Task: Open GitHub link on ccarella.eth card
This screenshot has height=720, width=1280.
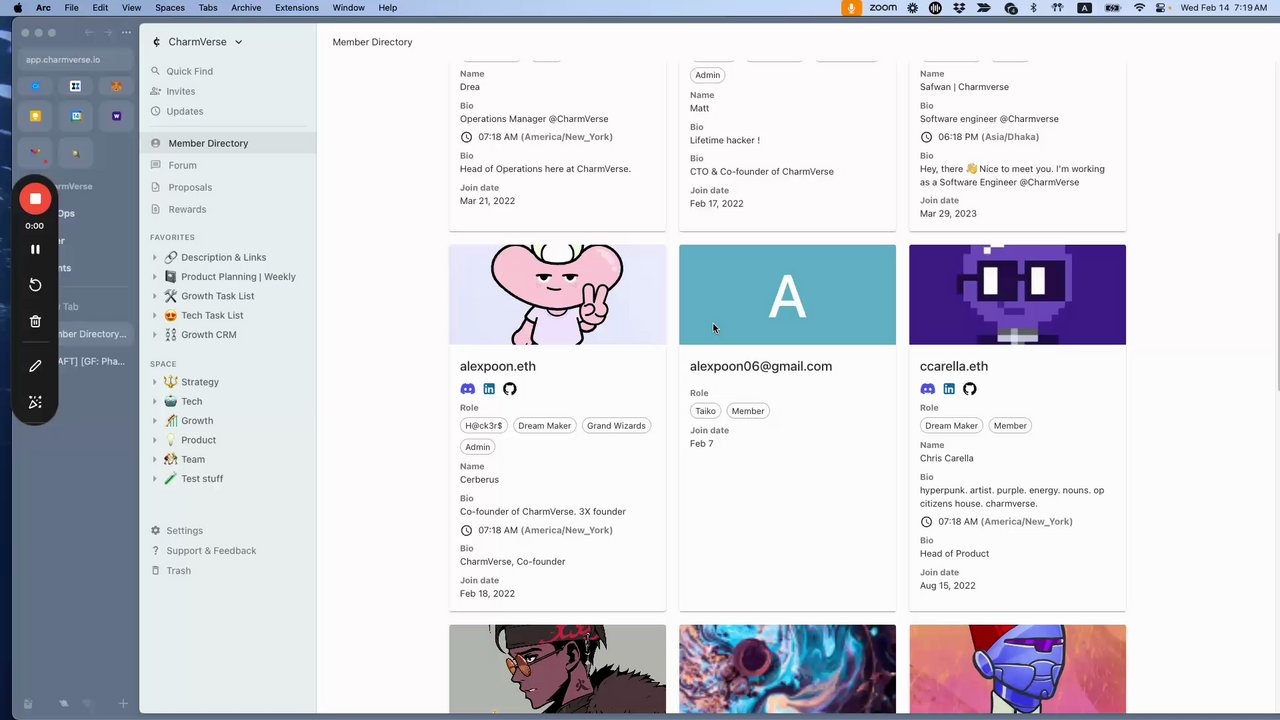Action: pyautogui.click(x=970, y=389)
